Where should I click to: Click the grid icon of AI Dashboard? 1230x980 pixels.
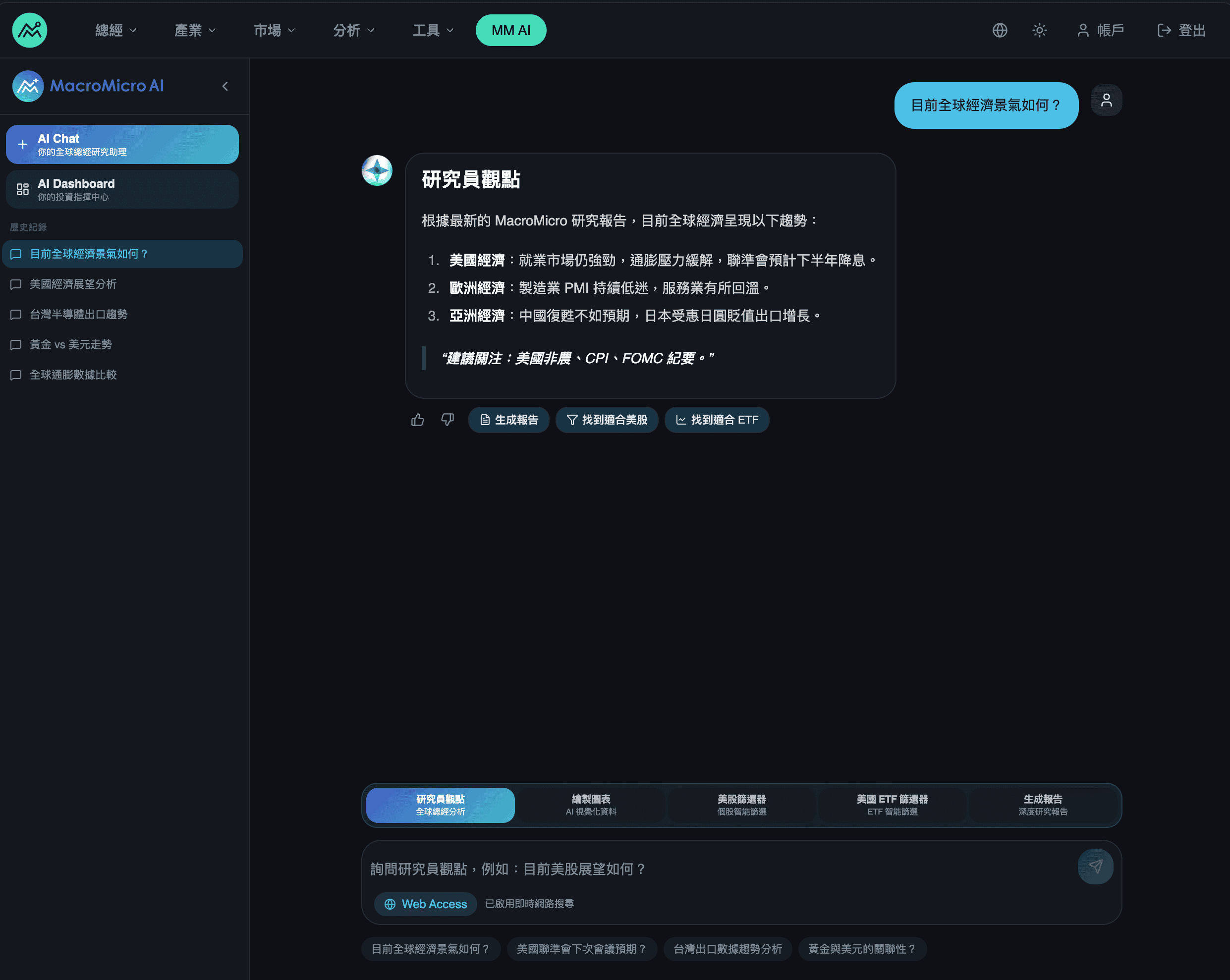click(23, 189)
